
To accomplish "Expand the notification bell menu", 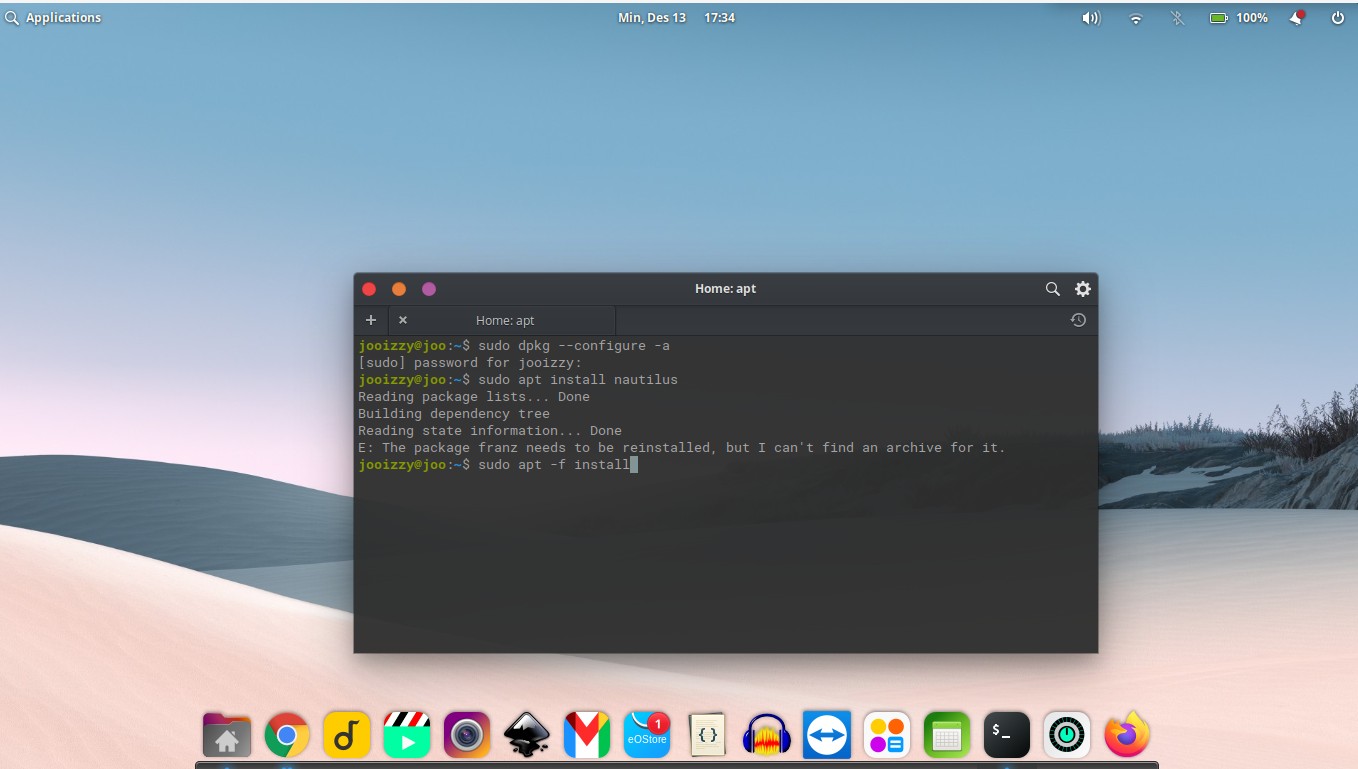I will tap(1297, 17).
